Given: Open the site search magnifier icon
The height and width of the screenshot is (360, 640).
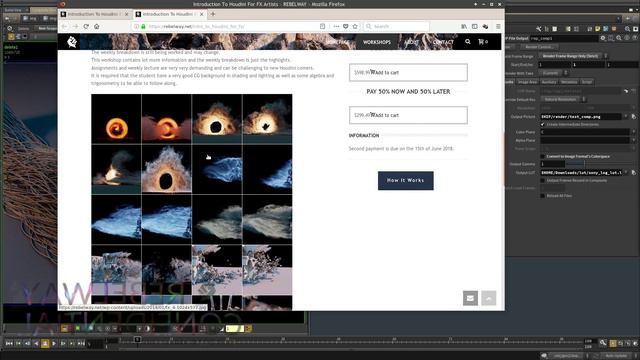Looking at the screenshot, I should [x=467, y=42].
